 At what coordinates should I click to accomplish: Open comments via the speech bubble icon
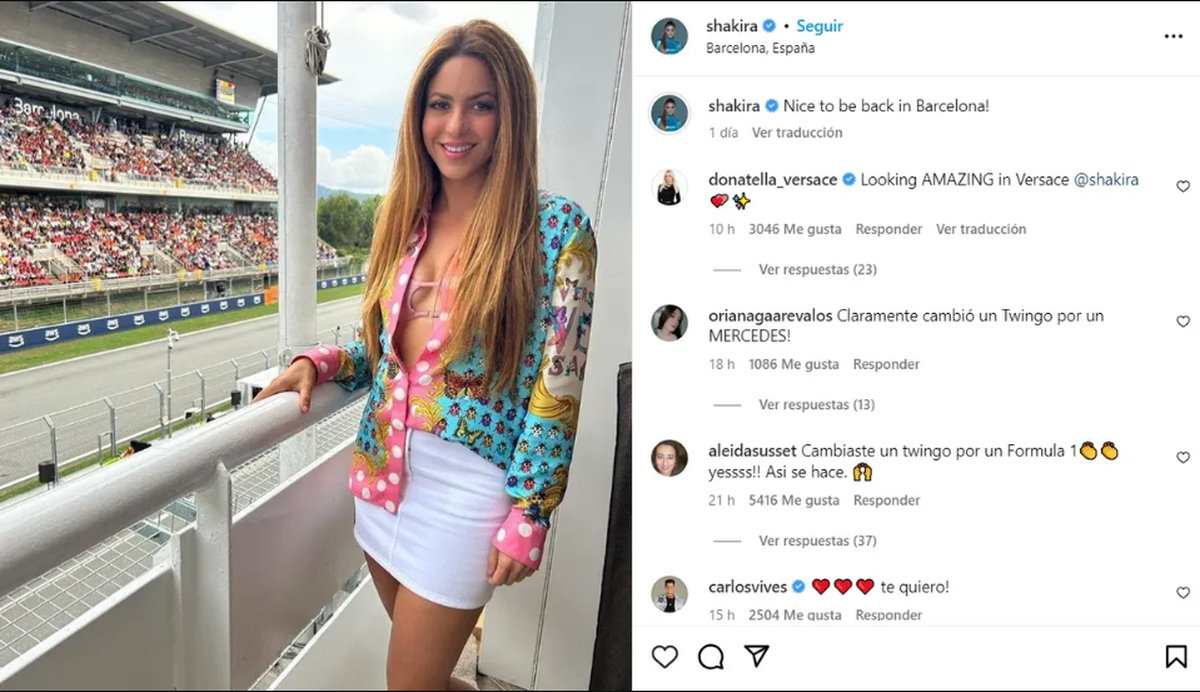point(711,656)
